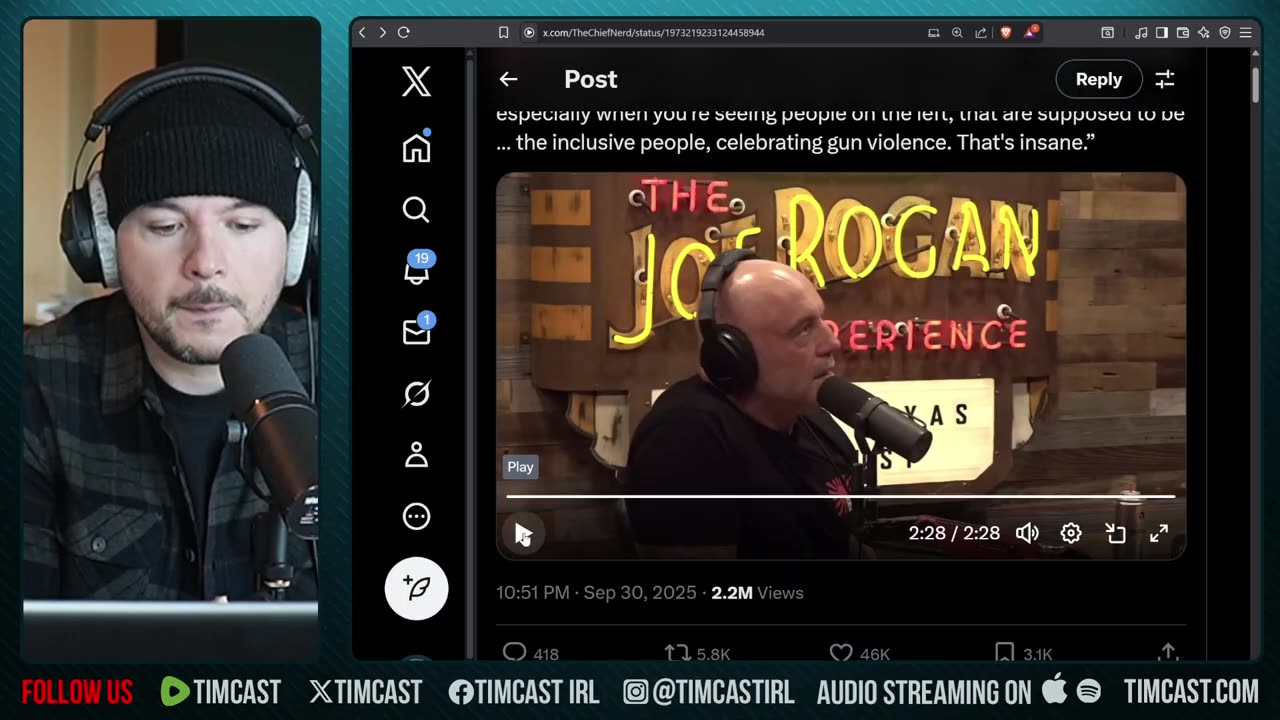Go back using the Post arrow
Screen dimensions: 1280x720
click(508, 79)
